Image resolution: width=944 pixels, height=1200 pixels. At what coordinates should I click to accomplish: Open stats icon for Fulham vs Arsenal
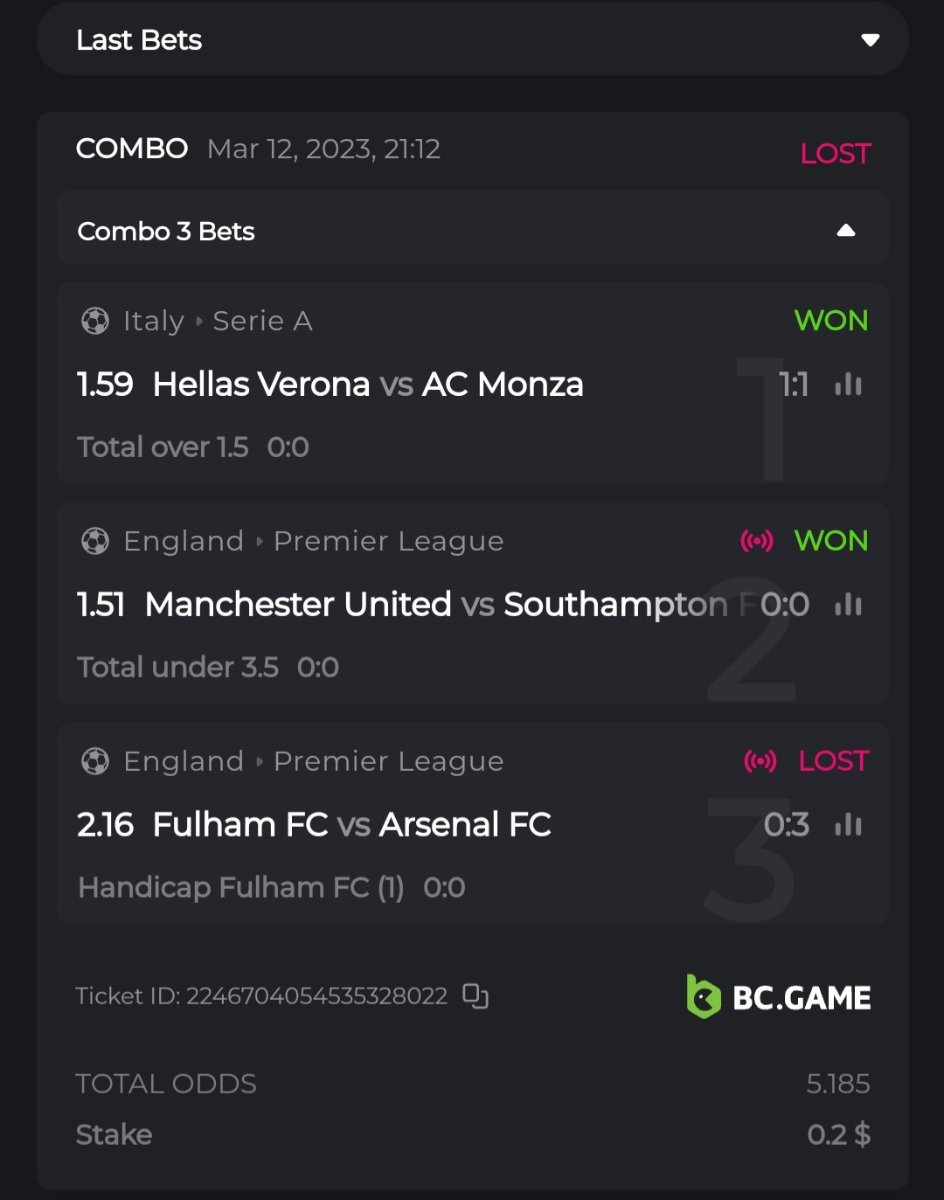pyautogui.click(x=848, y=824)
